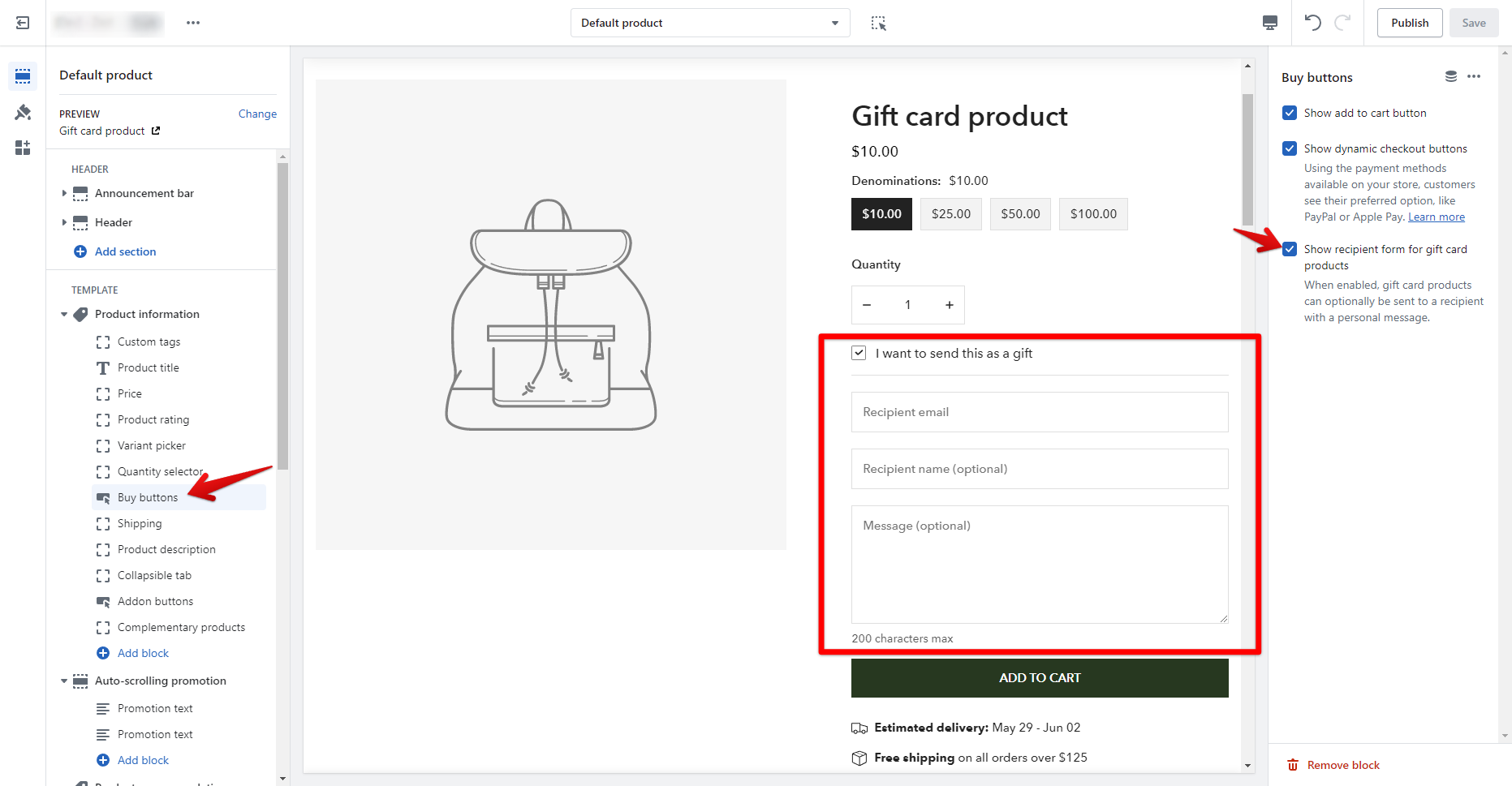Toggle the inspector selection tool icon
1512x786 pixels.
878,23
